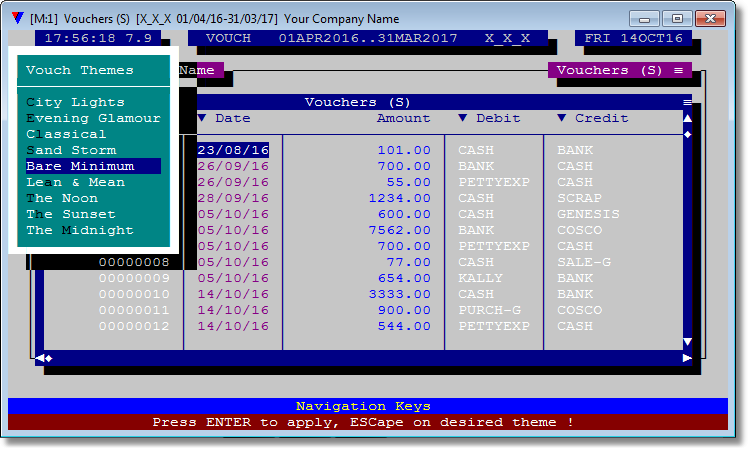Viewport: 748px width, 450px height.
Task: Click the Vouchers (S) purple tab
Action: tap(620, 70)
